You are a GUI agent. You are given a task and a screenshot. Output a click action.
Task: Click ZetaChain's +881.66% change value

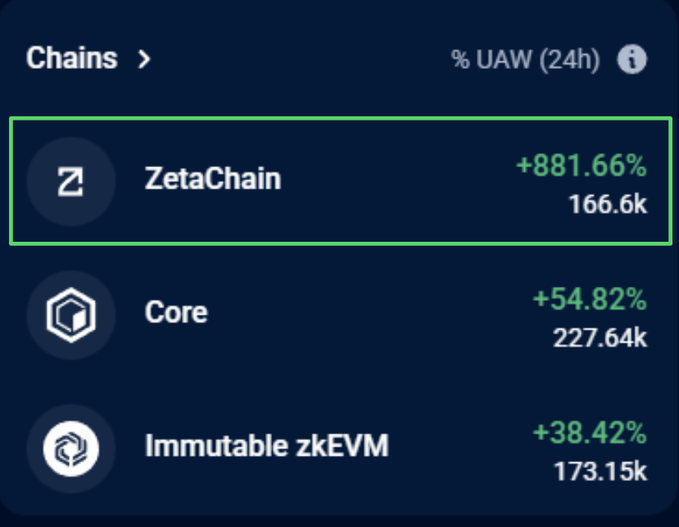(581, 166)
